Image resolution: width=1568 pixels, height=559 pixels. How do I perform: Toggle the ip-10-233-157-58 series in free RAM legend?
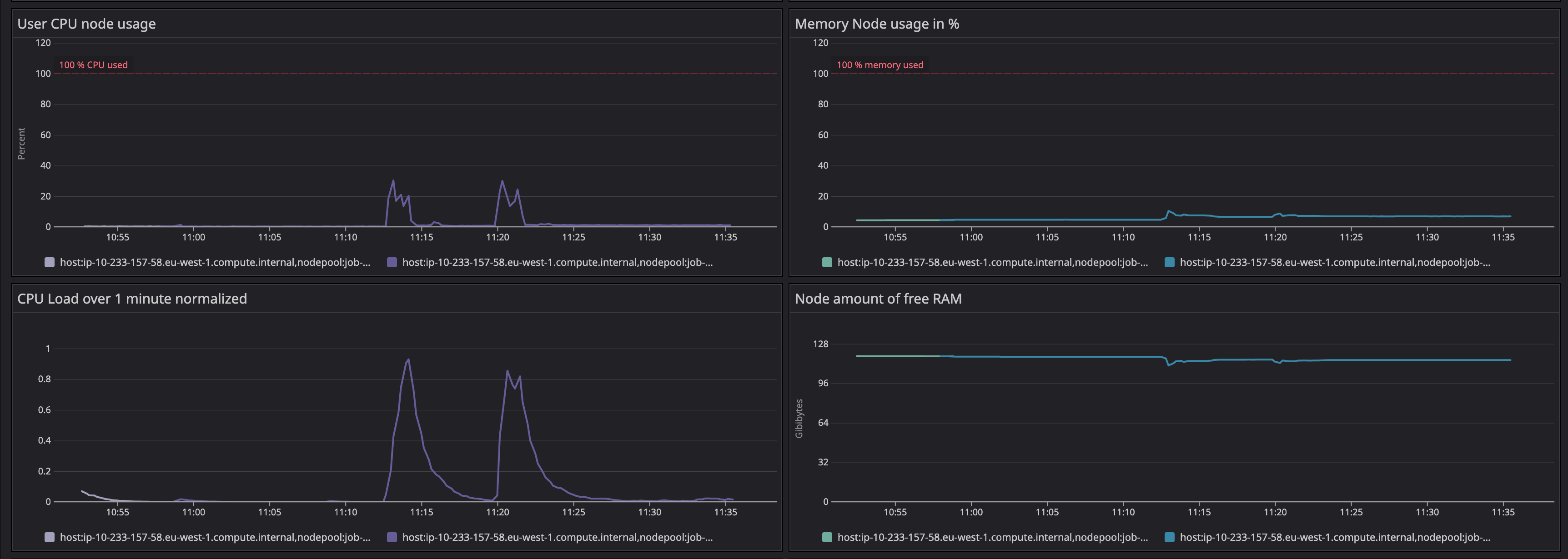(x=992, y=538)
